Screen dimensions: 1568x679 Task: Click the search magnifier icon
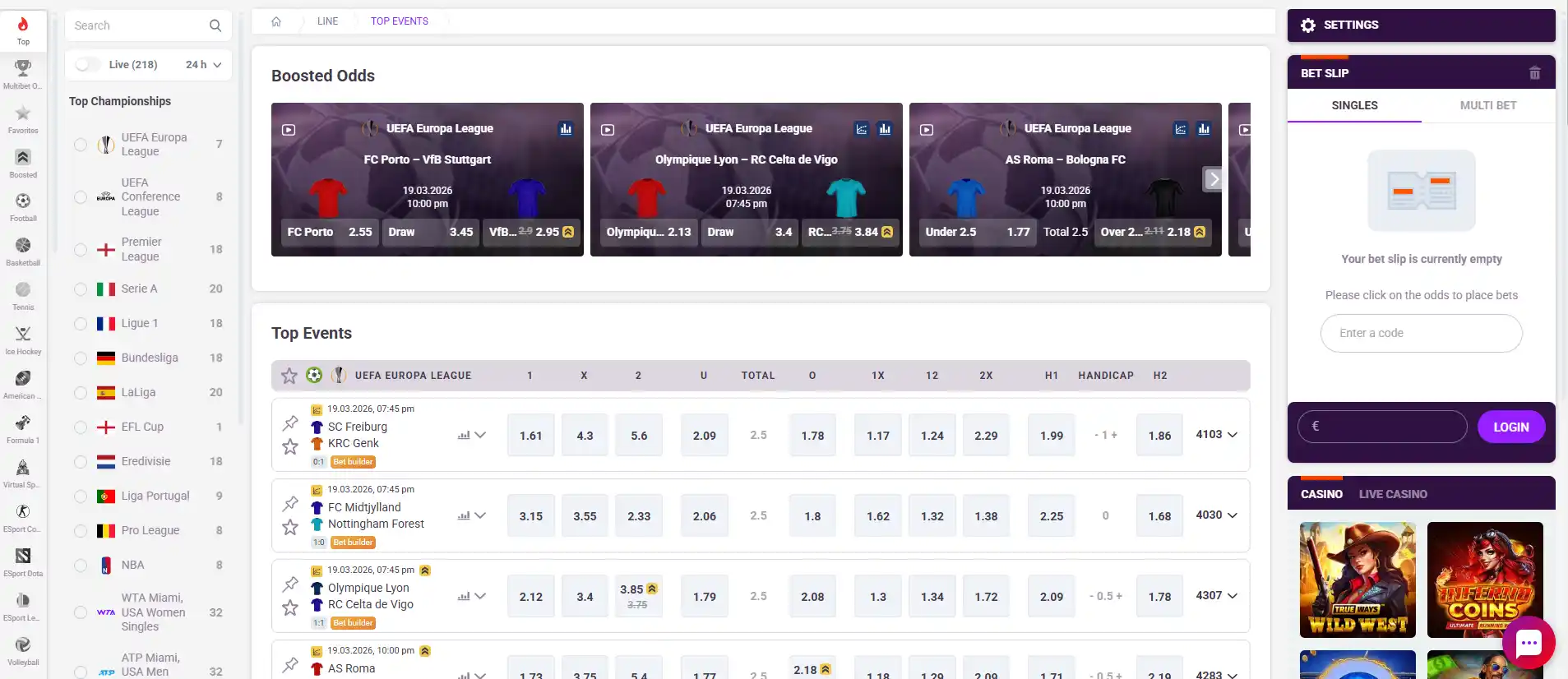click(215, 25)
